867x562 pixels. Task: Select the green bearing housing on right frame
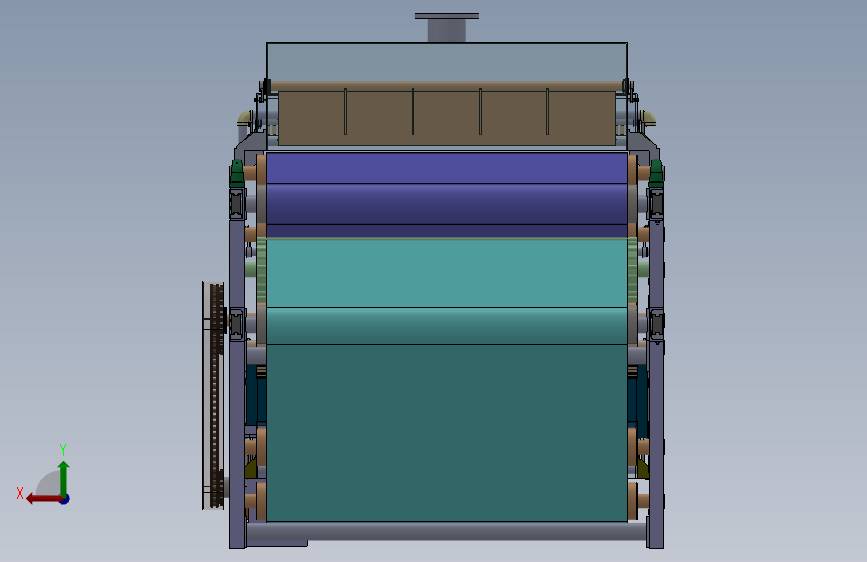[656, 173]
